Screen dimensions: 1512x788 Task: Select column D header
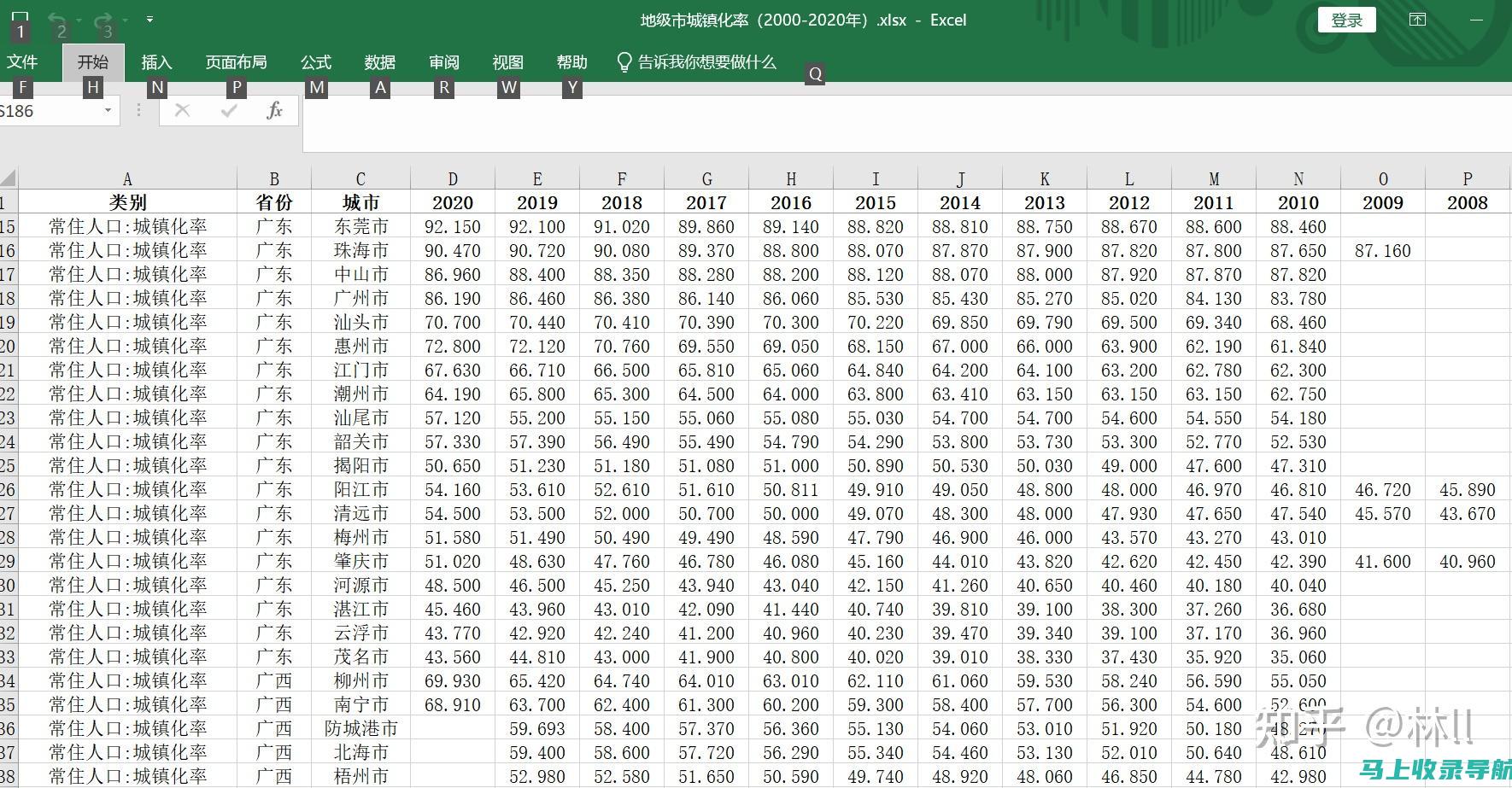(x=453, y=179)
